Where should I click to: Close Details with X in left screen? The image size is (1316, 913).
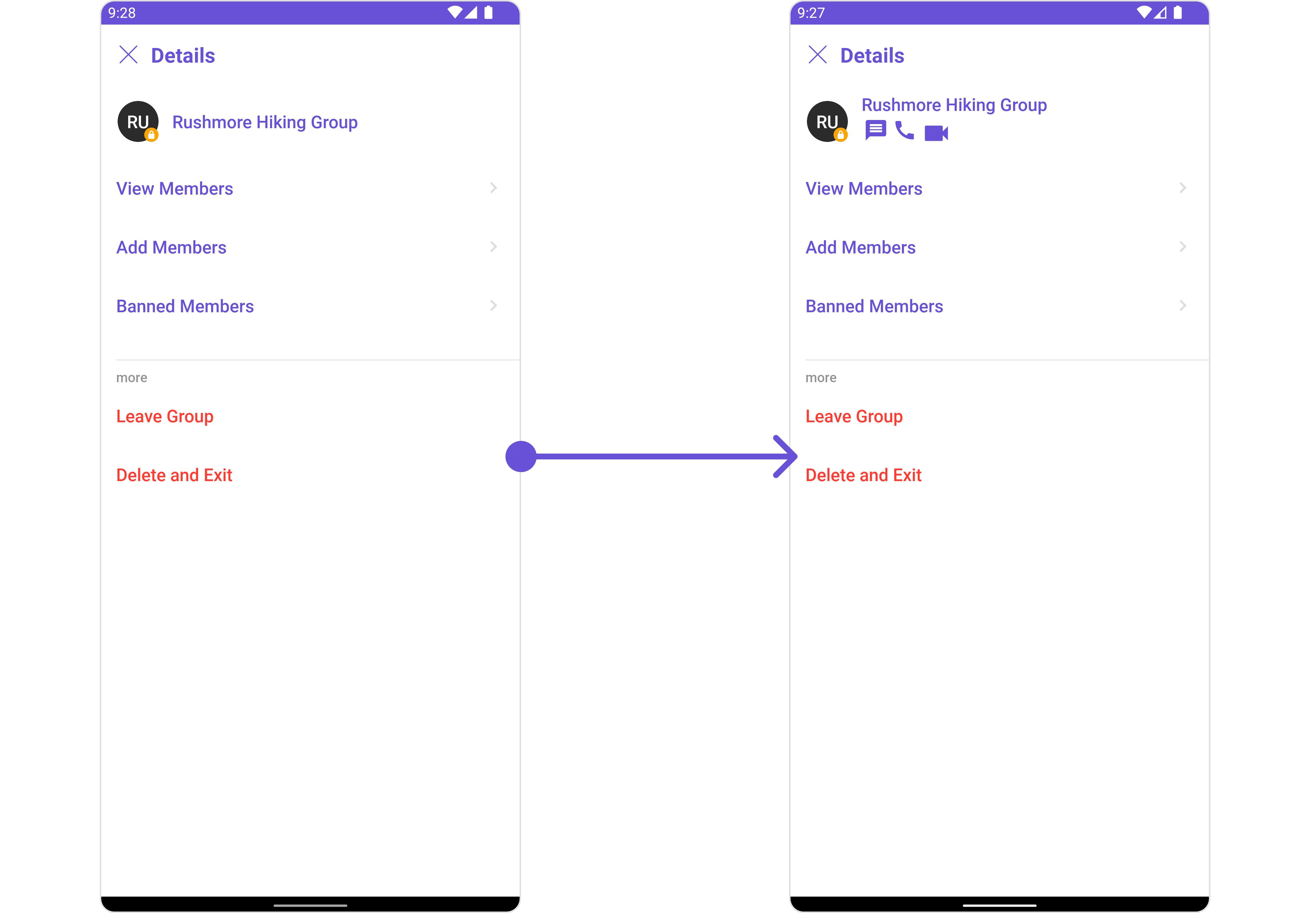pos(128,55)
